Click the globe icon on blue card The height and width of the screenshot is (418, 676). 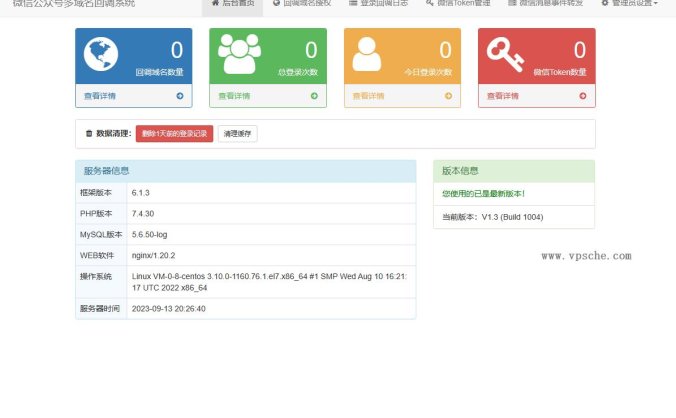click(x=101, y=54)
